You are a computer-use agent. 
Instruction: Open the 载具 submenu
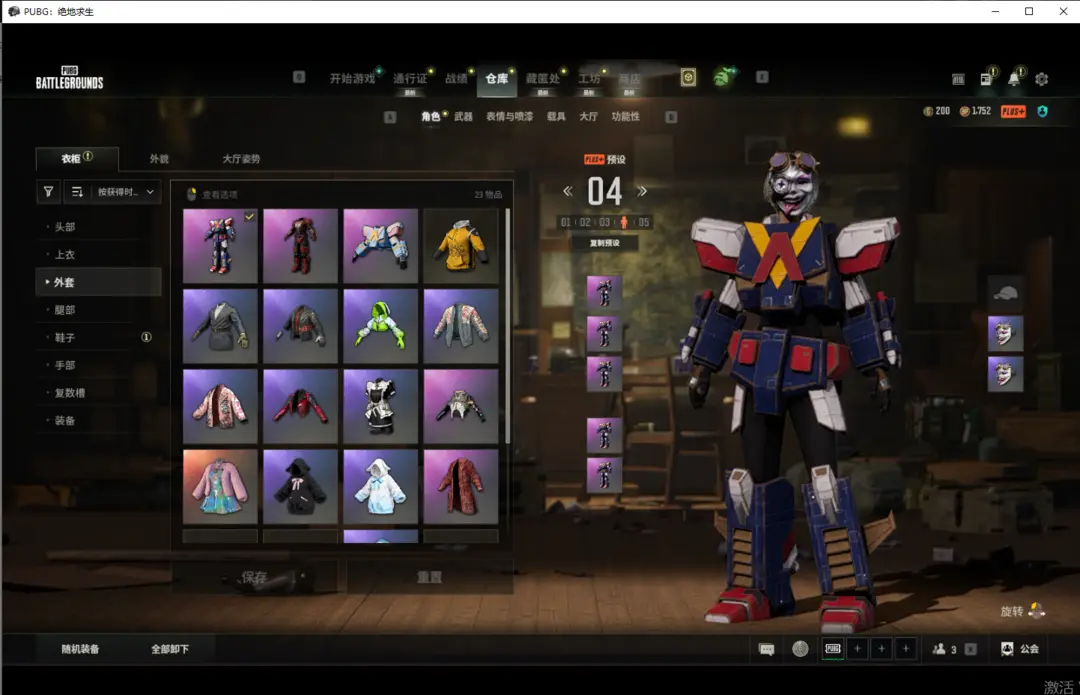coord(557,116)
